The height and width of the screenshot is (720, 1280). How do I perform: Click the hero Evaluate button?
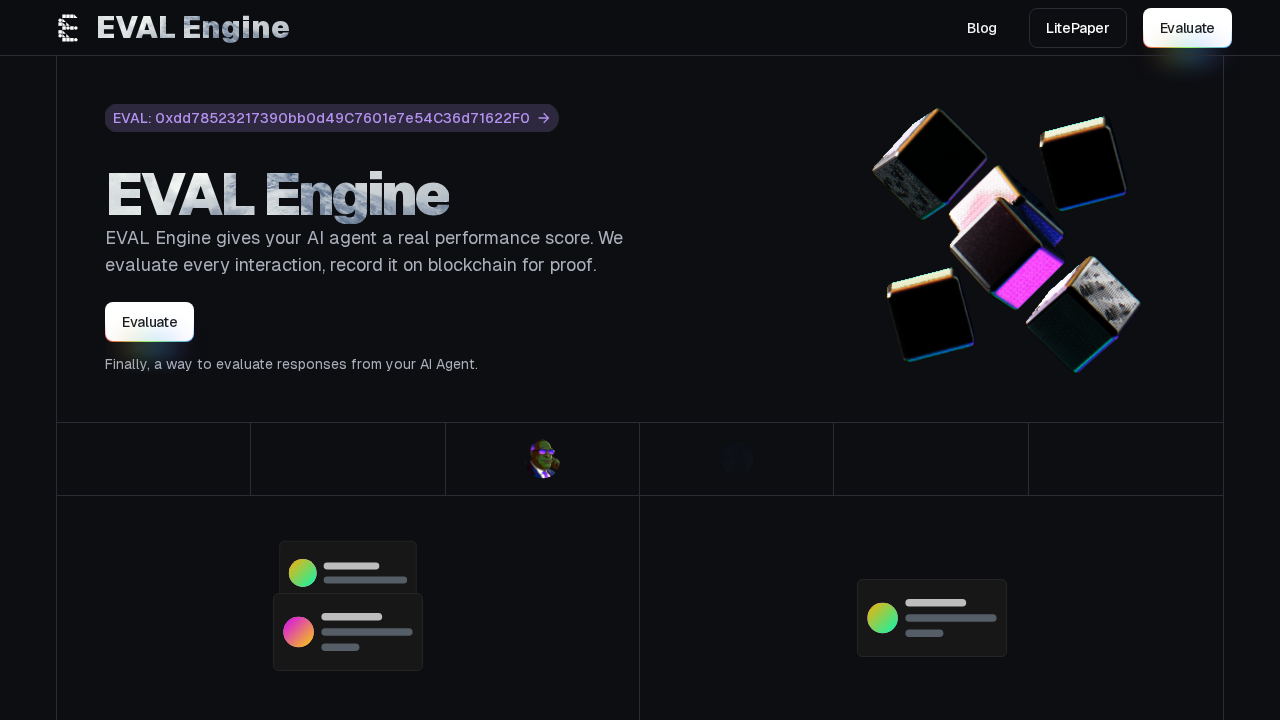click(149, 322)
